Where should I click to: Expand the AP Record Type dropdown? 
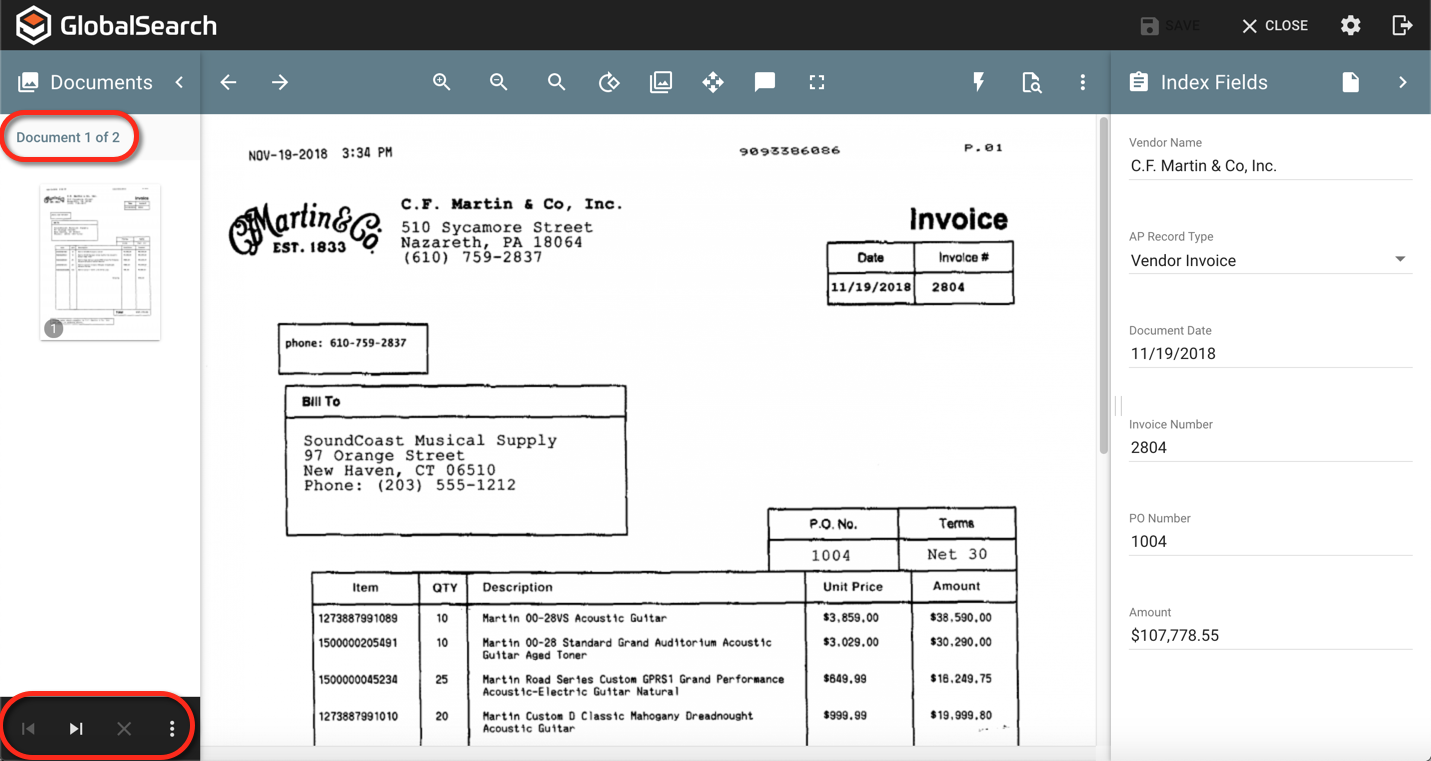(x=1400, y=260)
